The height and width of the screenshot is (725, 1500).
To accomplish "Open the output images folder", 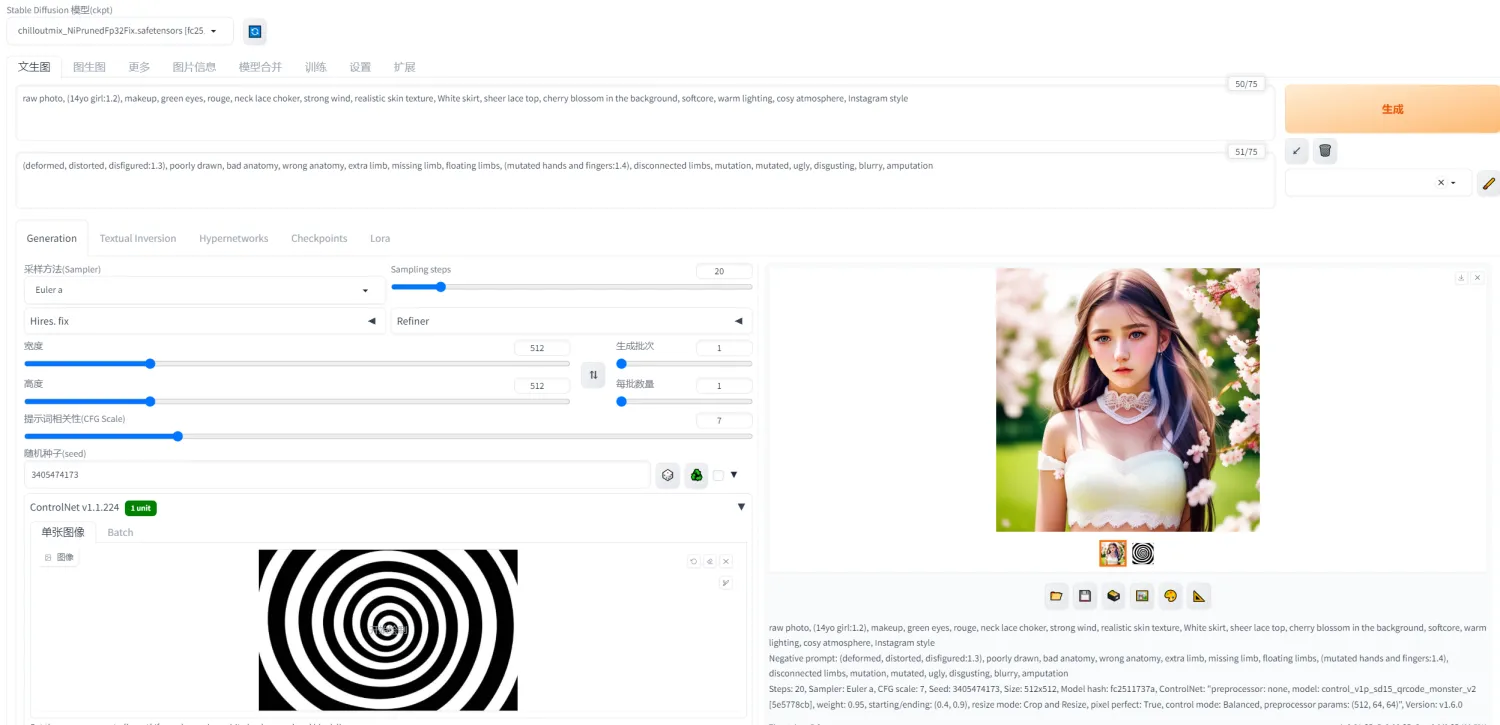I will [1056, 597].
